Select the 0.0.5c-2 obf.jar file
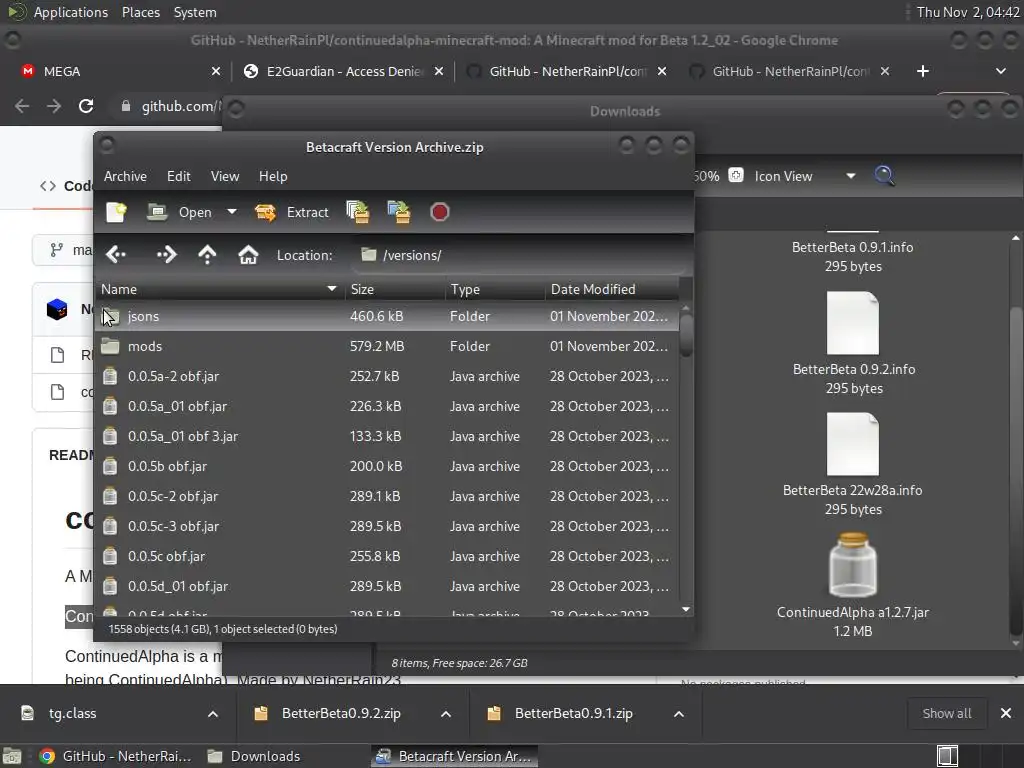The width and height of the screenshot is (1024, 768). coord(387,496)
